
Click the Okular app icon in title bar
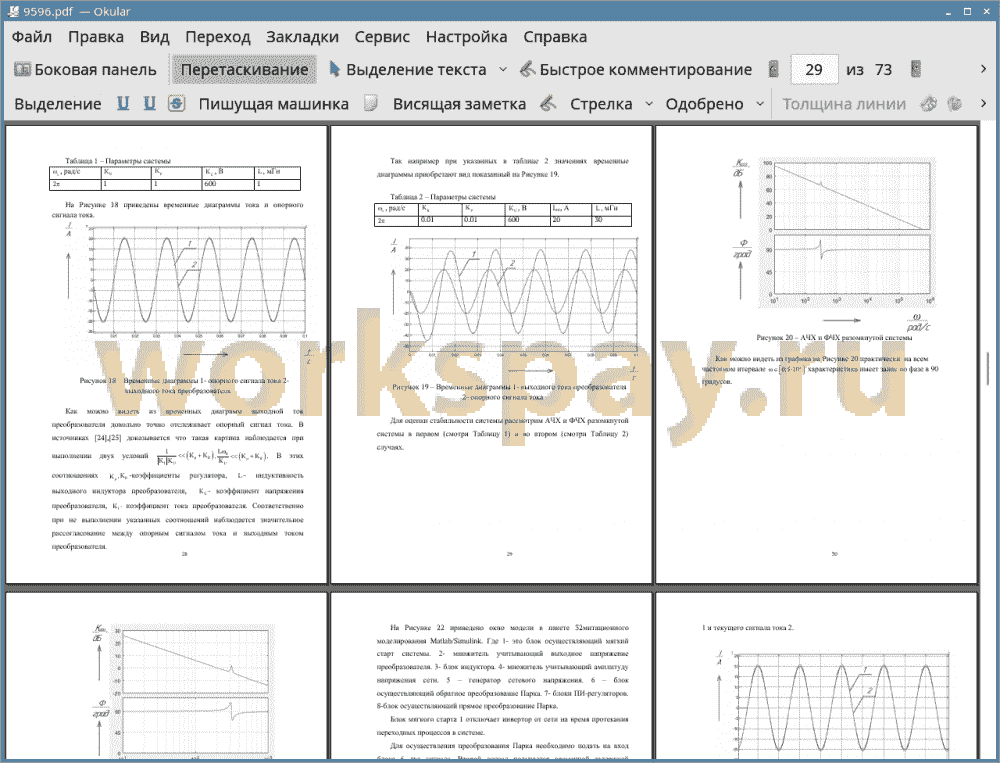[11, 11]
